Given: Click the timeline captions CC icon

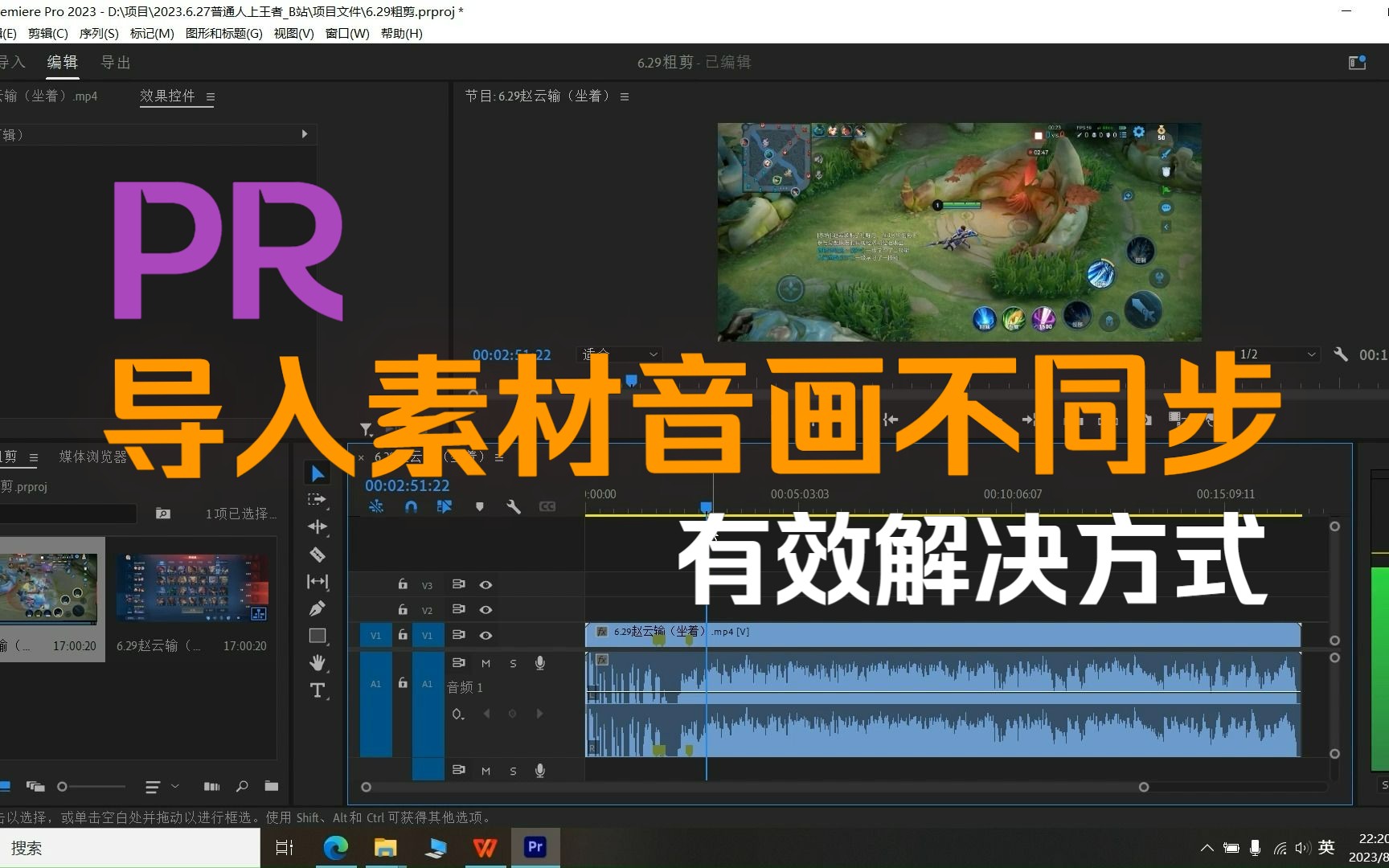Looking at the screenshot, I should [547, 506].
